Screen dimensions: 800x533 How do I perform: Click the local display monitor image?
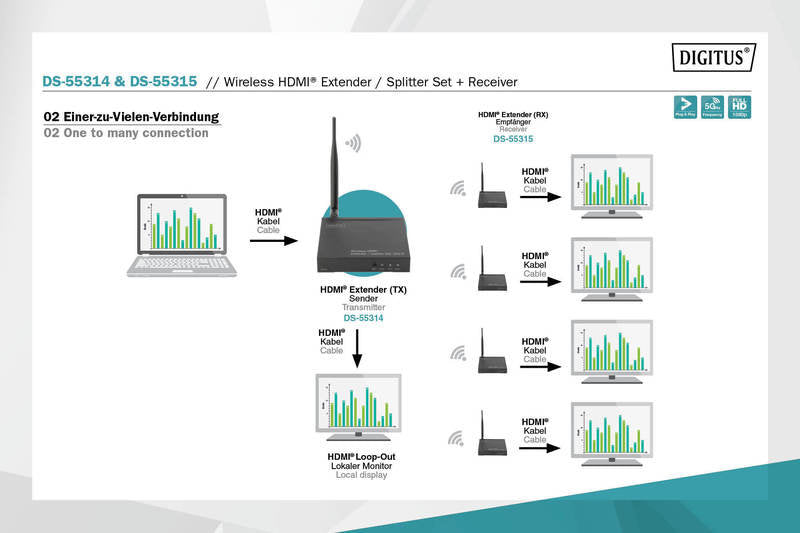coord(358,408)
